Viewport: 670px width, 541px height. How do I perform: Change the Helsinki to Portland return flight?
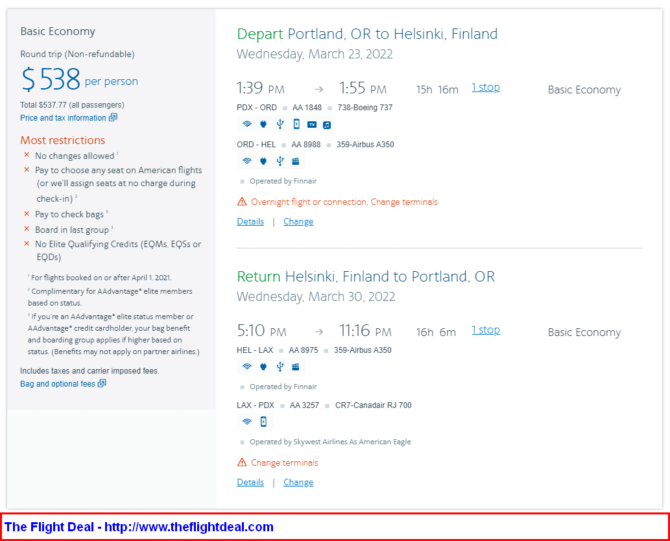(298, 482)
